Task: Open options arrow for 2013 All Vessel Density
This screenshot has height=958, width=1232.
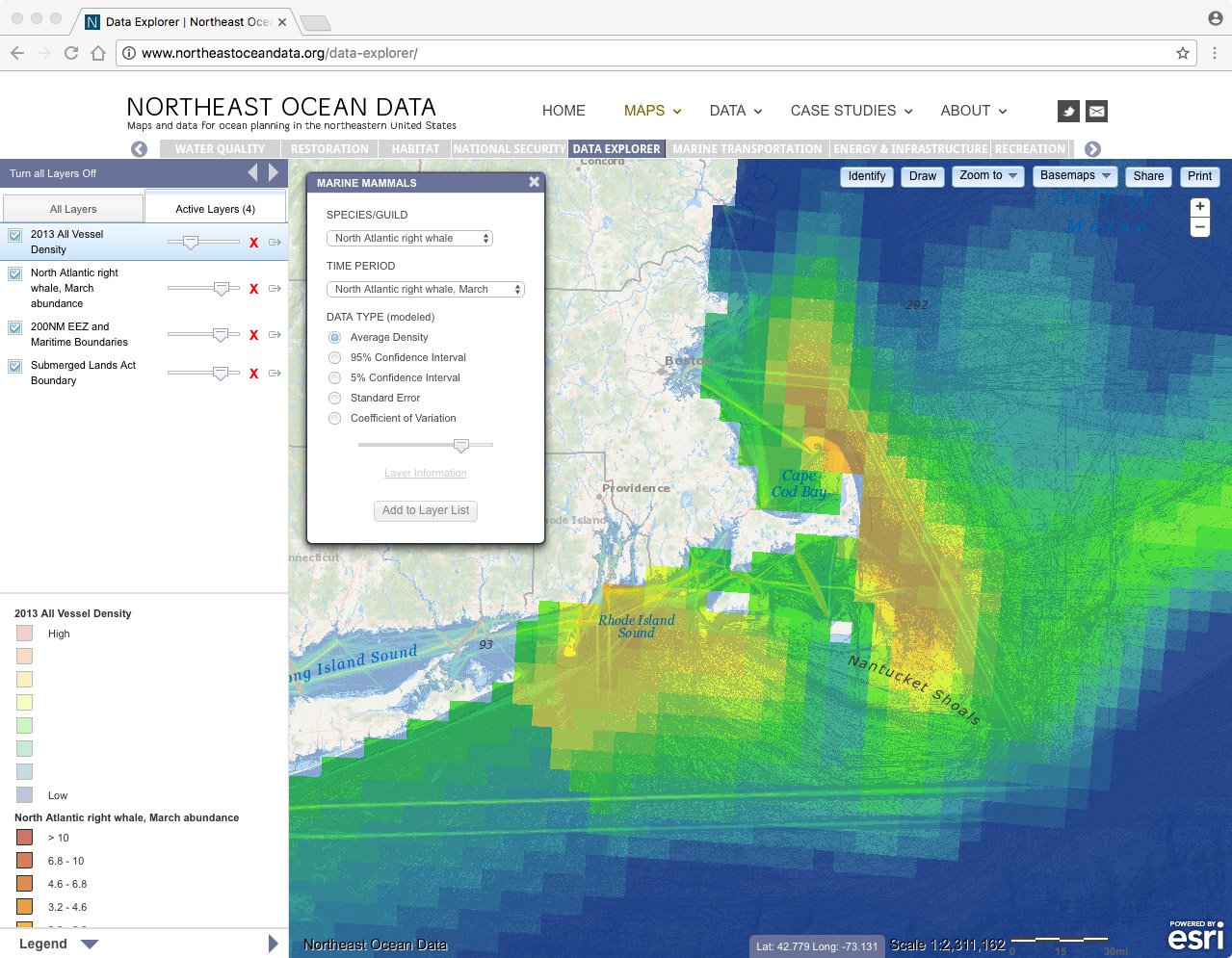Action: pyautogui.click(x=275, y=243)
